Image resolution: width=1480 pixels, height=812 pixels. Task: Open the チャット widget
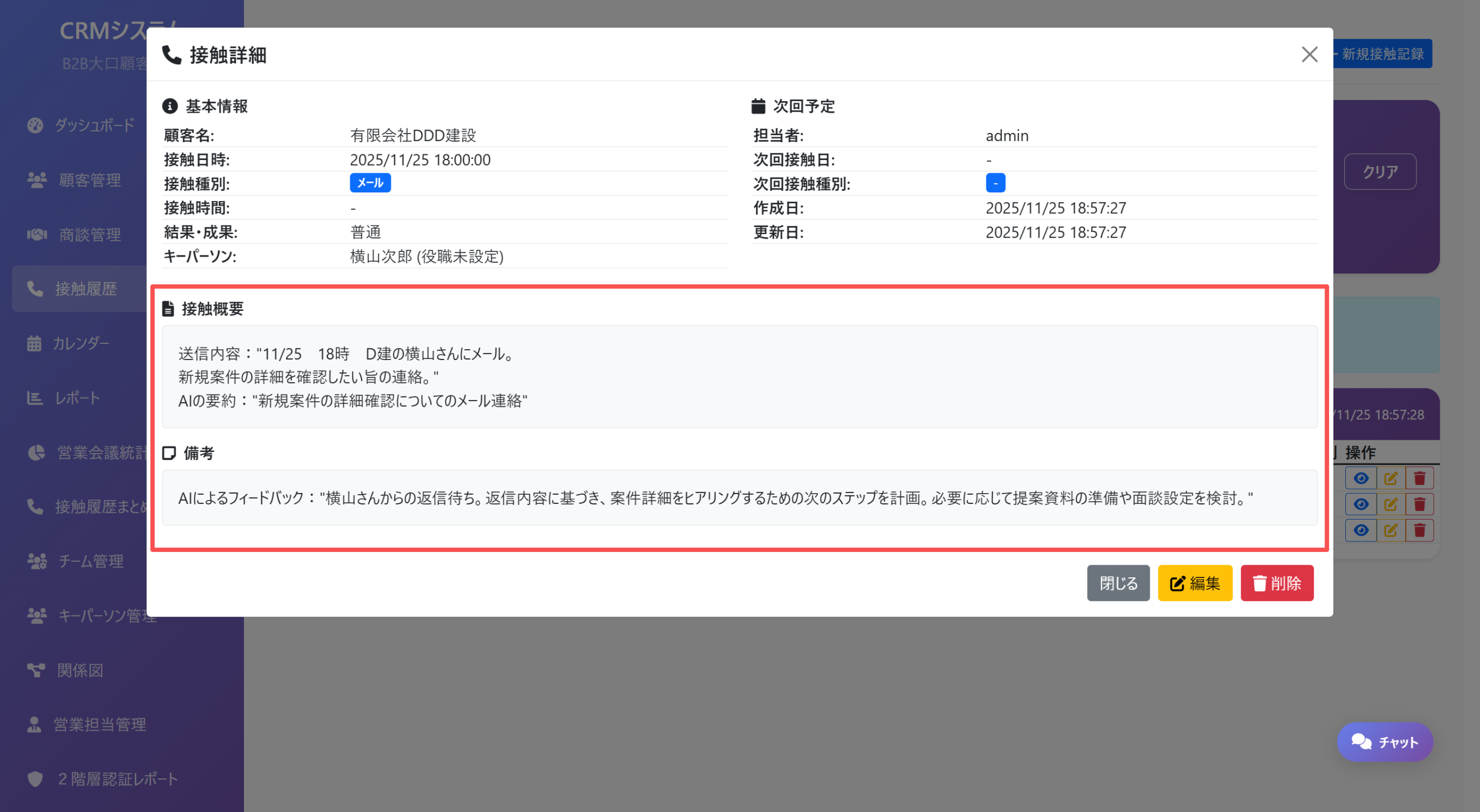(x=1385, y=741)
